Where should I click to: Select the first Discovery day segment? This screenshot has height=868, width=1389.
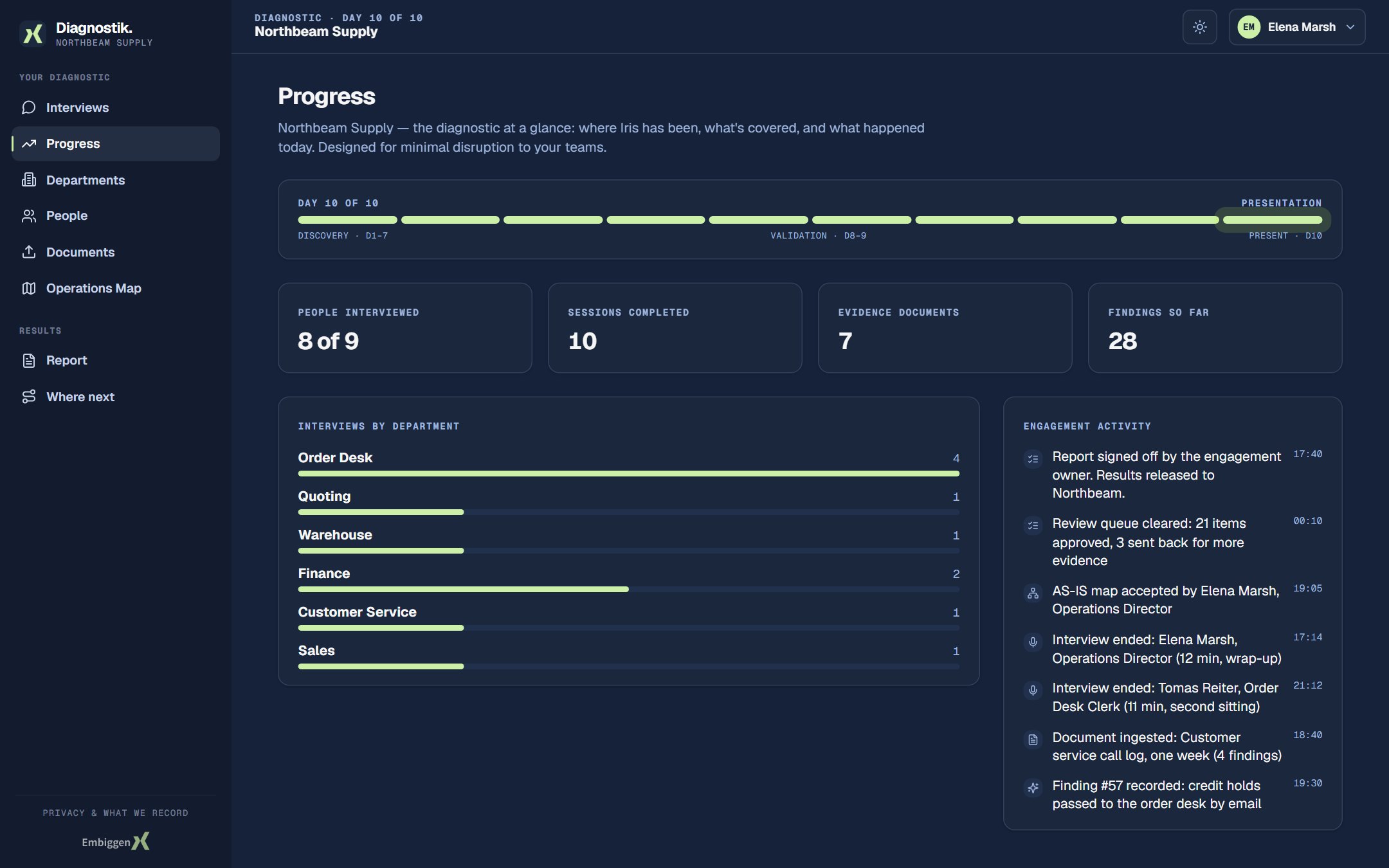[347, 220]
